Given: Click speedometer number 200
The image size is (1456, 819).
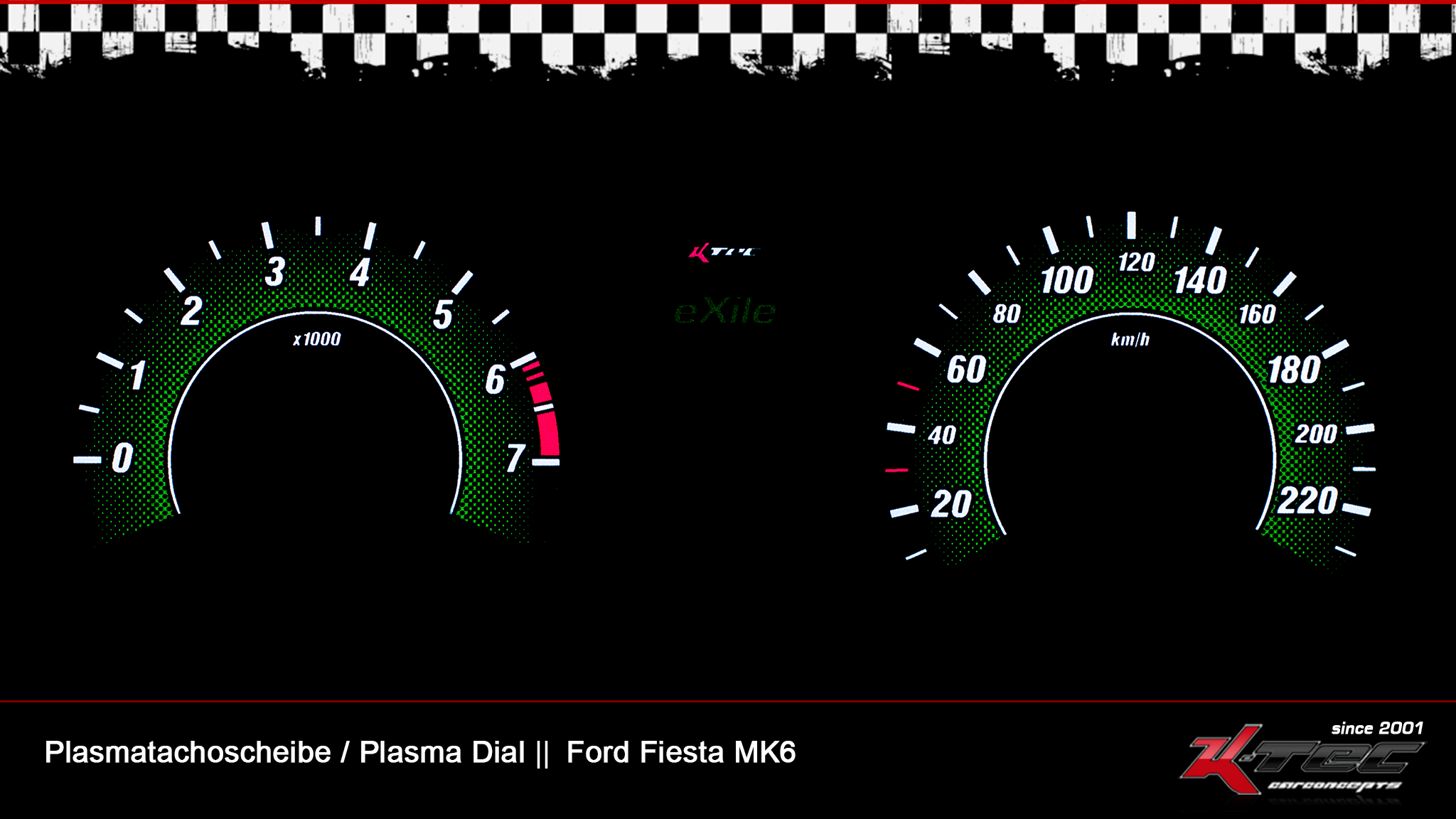Looking at the screenshot, I should [1316, 434].
